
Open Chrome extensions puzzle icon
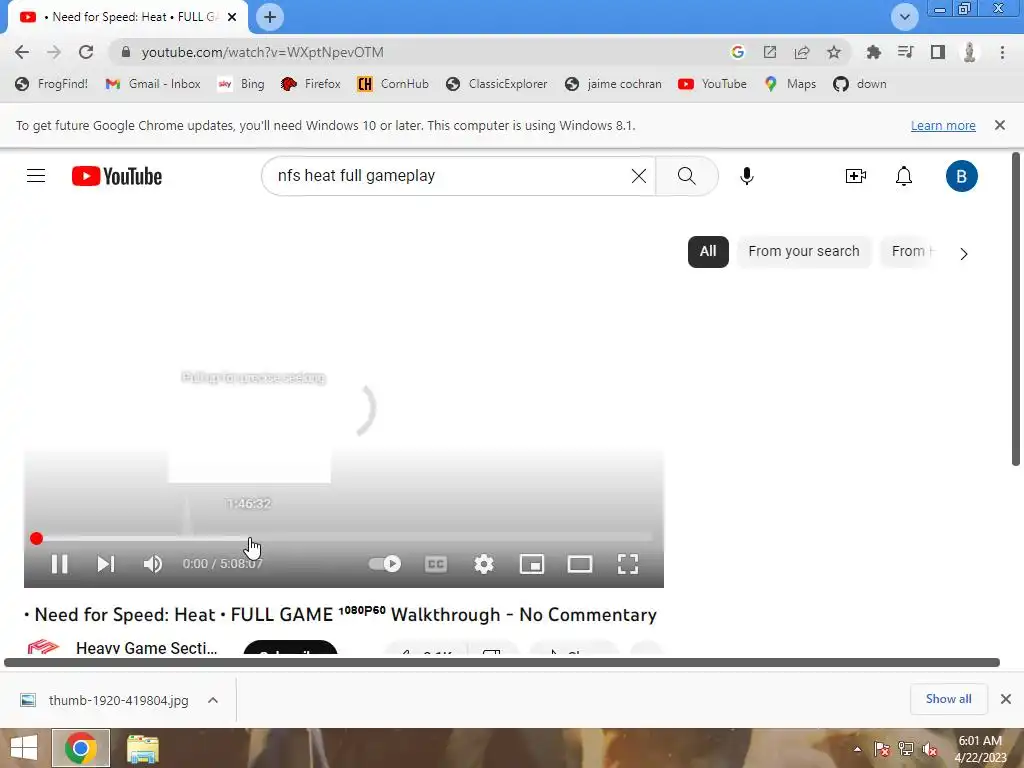(x=873, y=52)
